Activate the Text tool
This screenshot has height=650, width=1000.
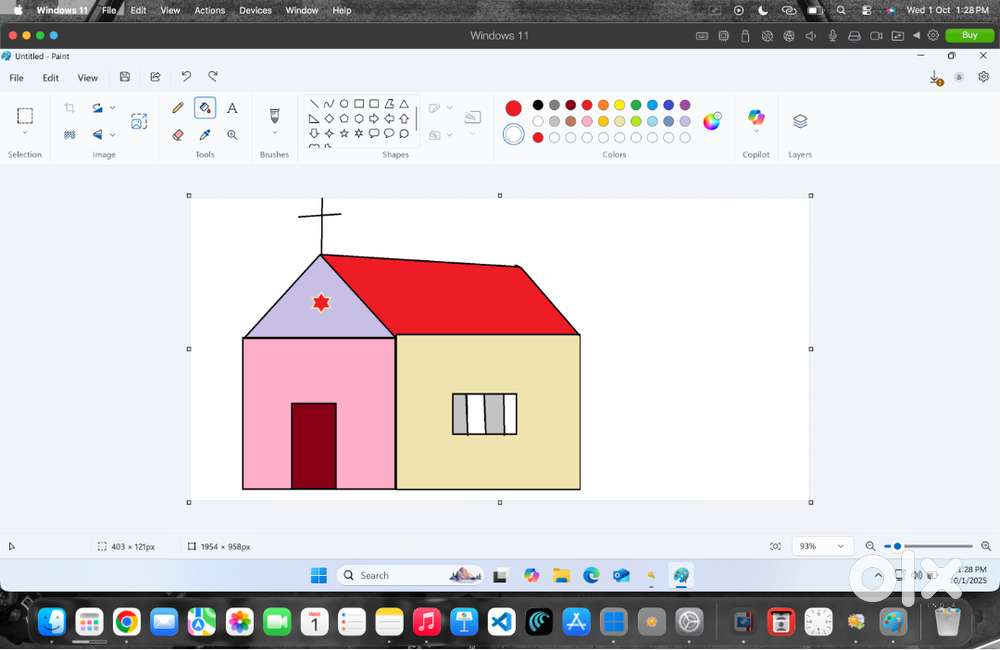coord(232,108)
